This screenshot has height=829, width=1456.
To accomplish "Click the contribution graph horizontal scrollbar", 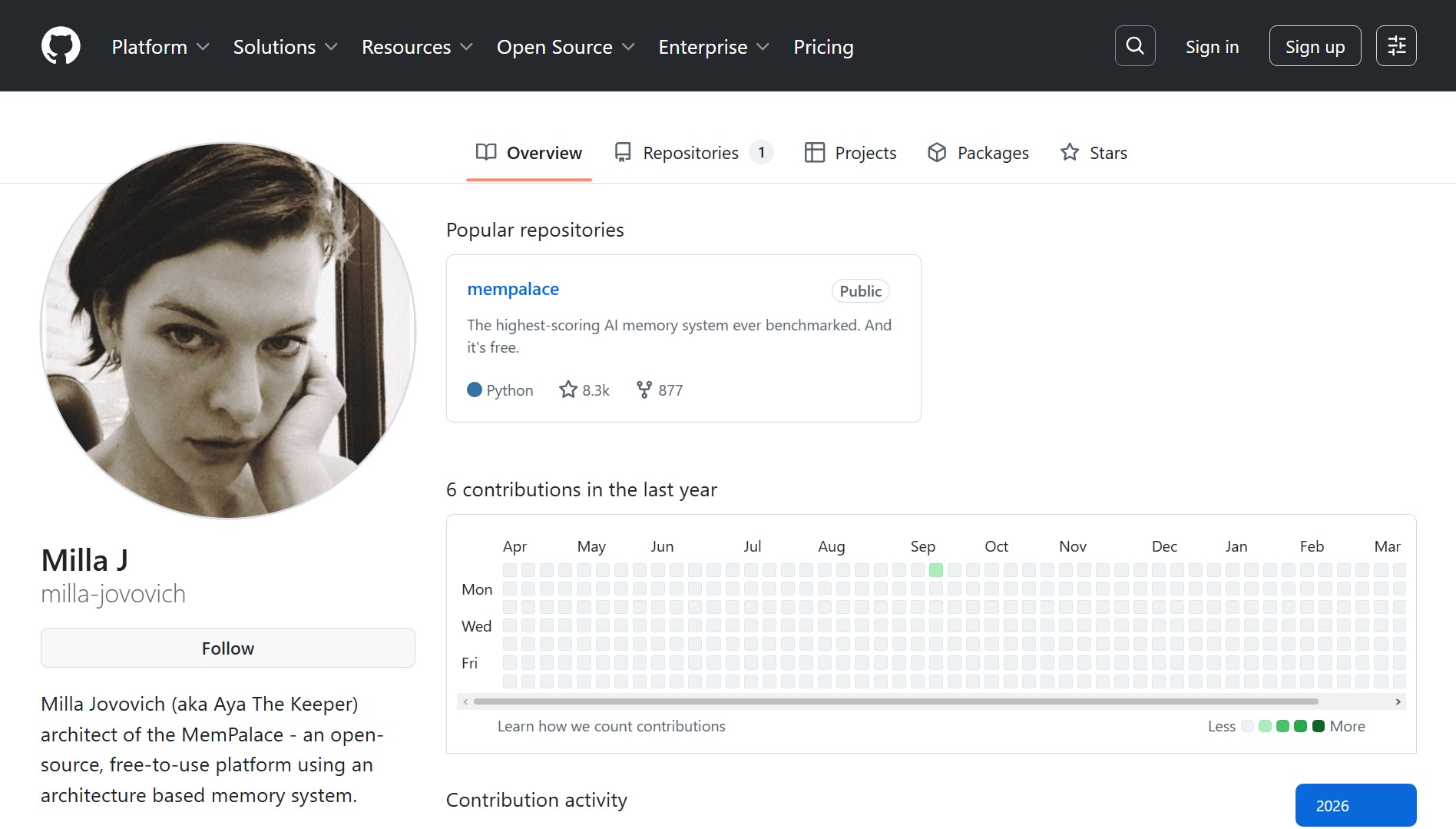I will point(895,701).
